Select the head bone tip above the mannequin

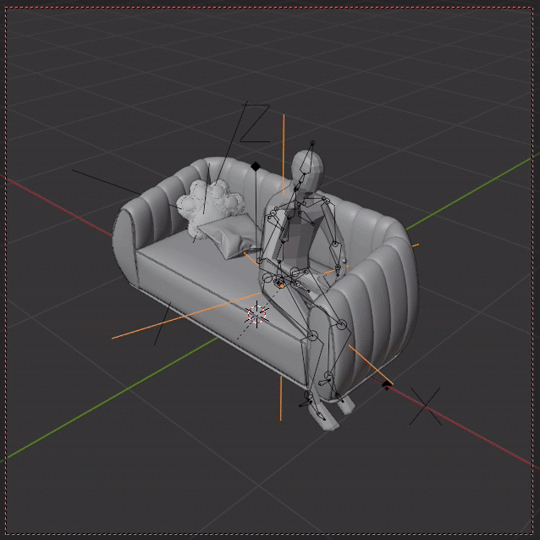pyautogui.click(x=312, y=143)
